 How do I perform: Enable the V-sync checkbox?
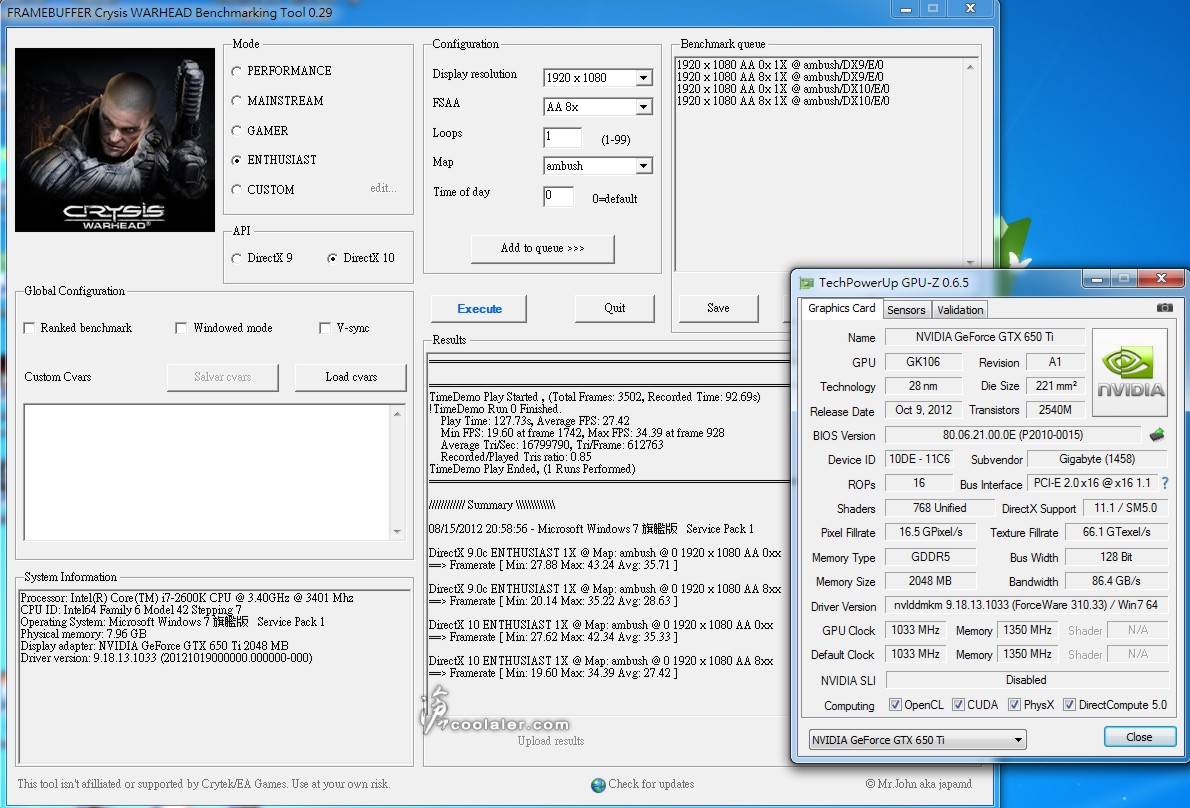pos(325,328)
